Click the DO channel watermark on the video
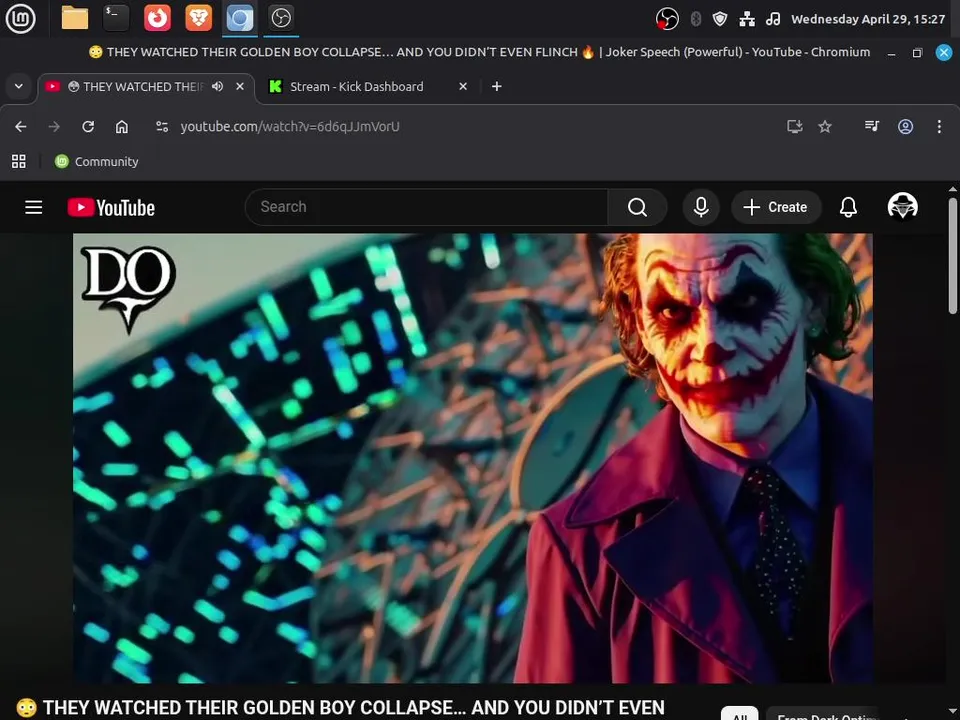The image size is (960, 720). pyautogui.click(x=129, y=289)
